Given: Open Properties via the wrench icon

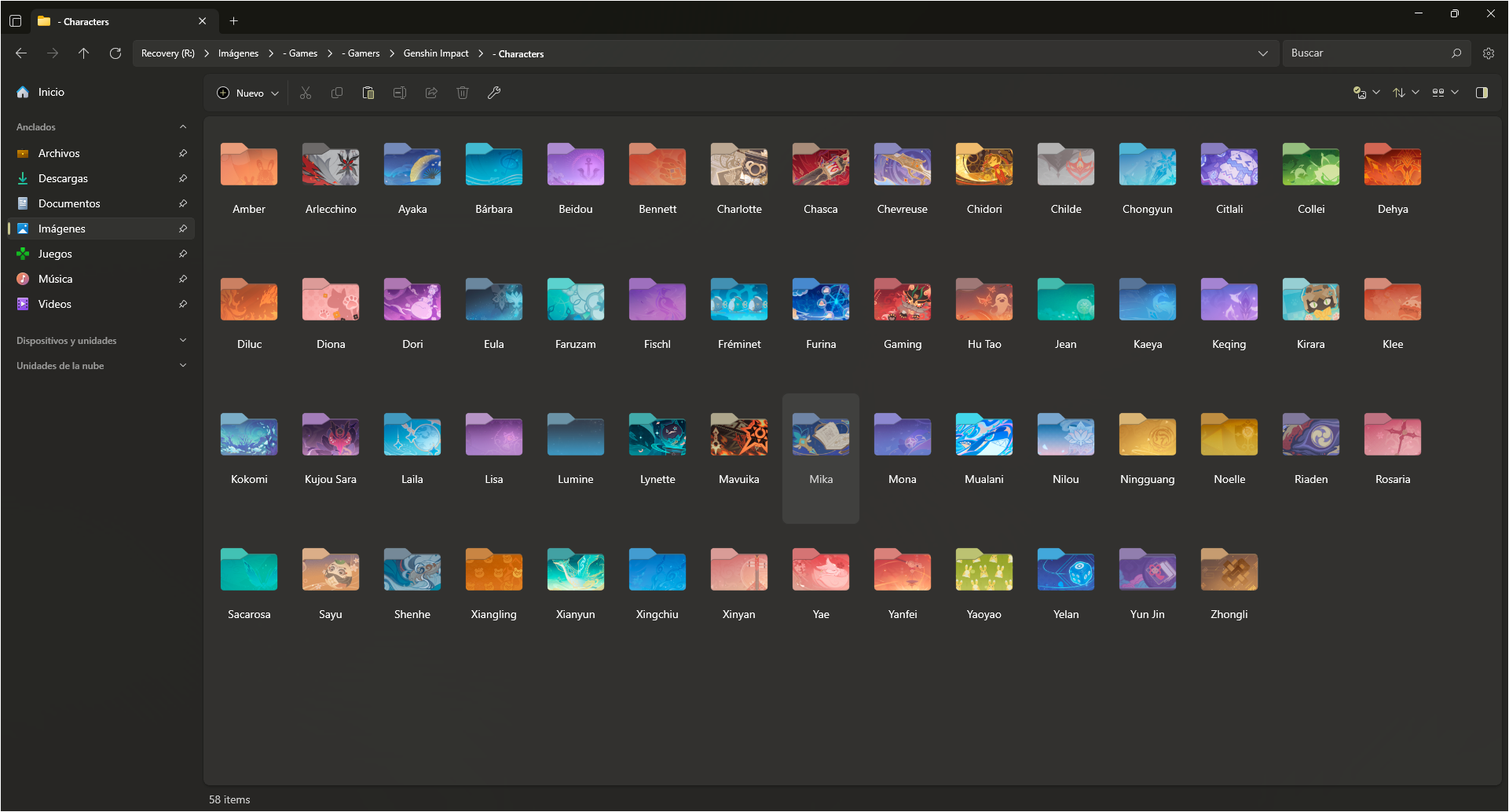Looking at the screenshot, I should (x=494, y=93).
